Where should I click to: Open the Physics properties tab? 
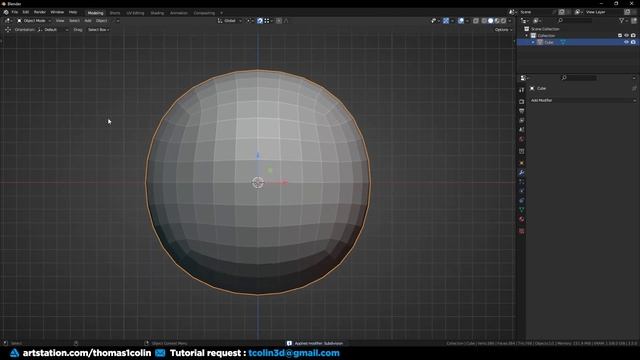click(x=522, y=191)
